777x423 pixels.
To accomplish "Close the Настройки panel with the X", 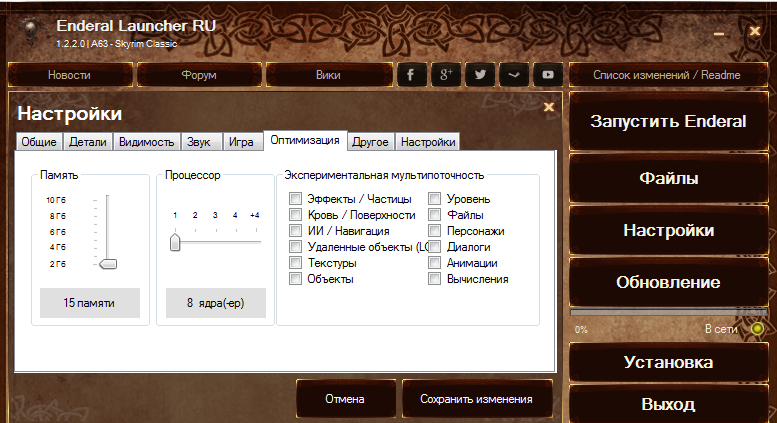I will (548, 107).
